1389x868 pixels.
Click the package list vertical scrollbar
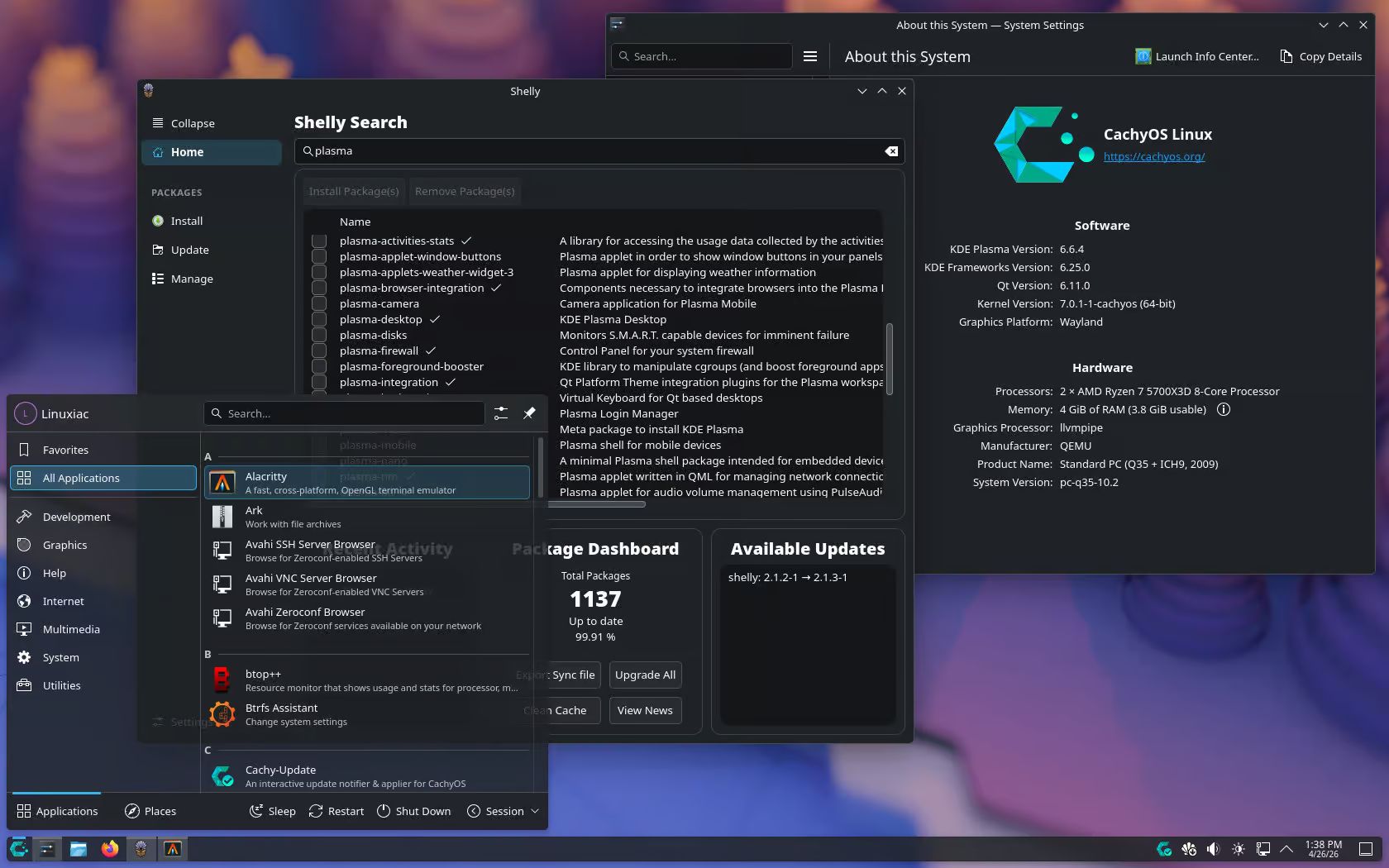890,359
